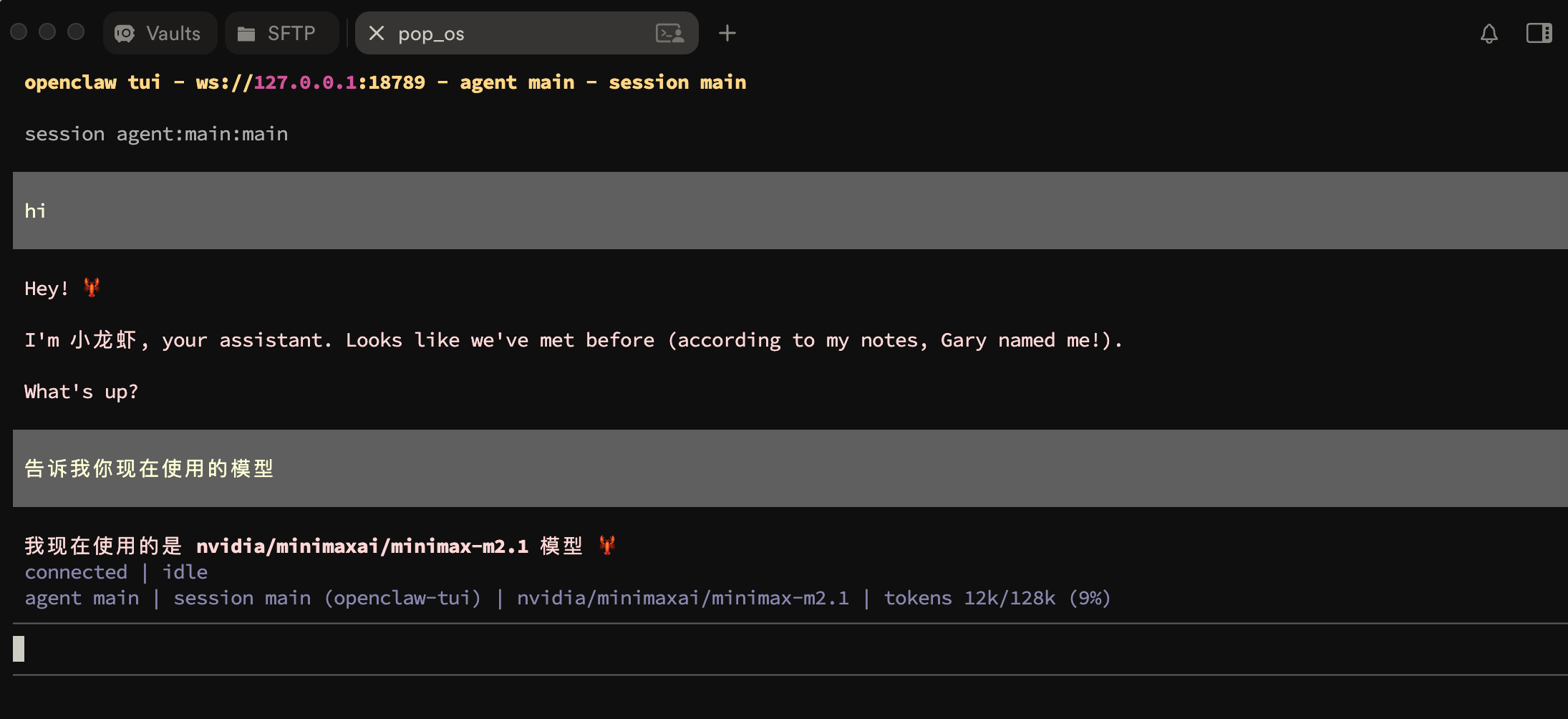Toggle the right sidebar panel
1568x719 pixels.
tap(1539, 34)
